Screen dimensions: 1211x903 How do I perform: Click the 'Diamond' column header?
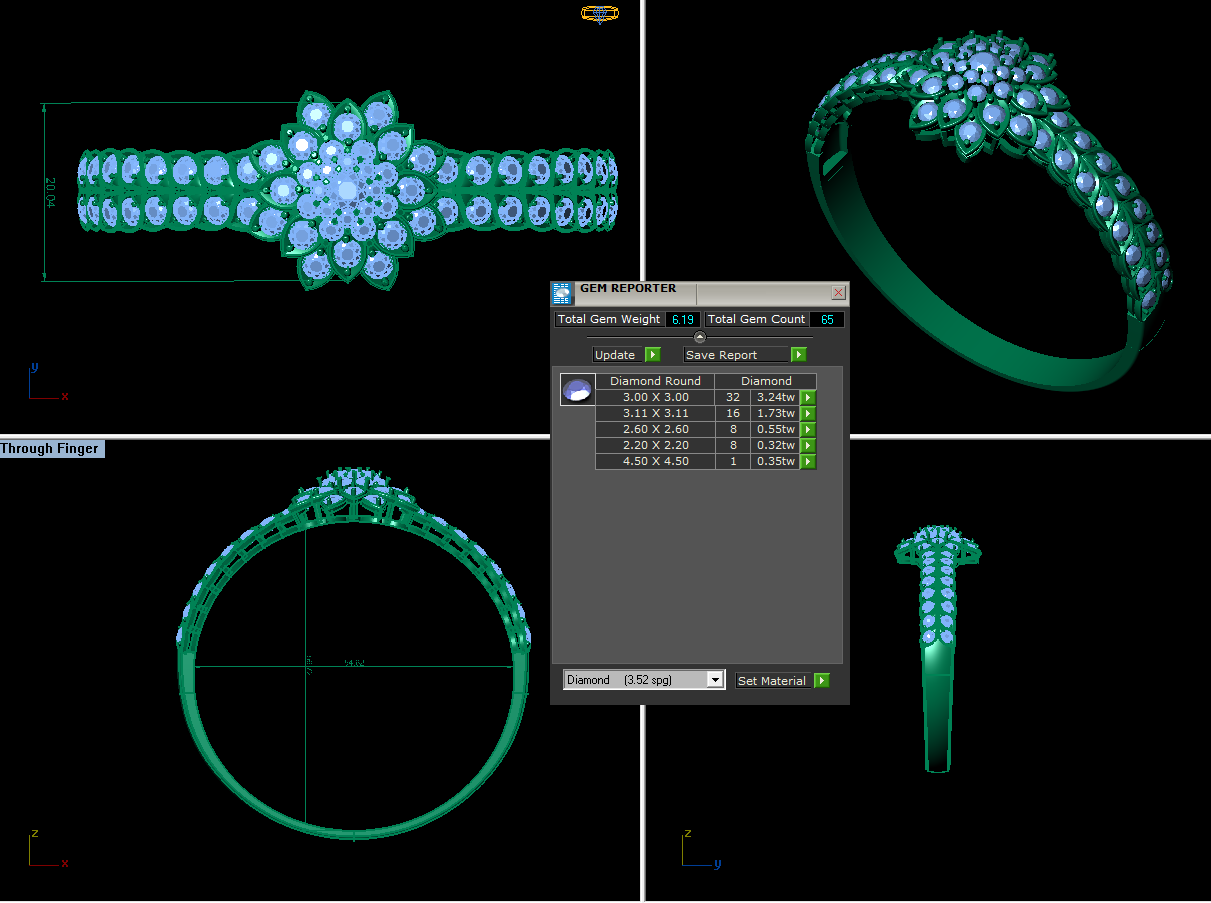pos(766,381)
